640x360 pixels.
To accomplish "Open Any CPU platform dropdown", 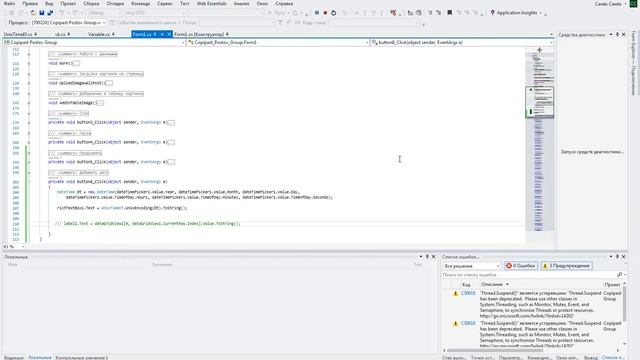I will (x=155, y=13).
